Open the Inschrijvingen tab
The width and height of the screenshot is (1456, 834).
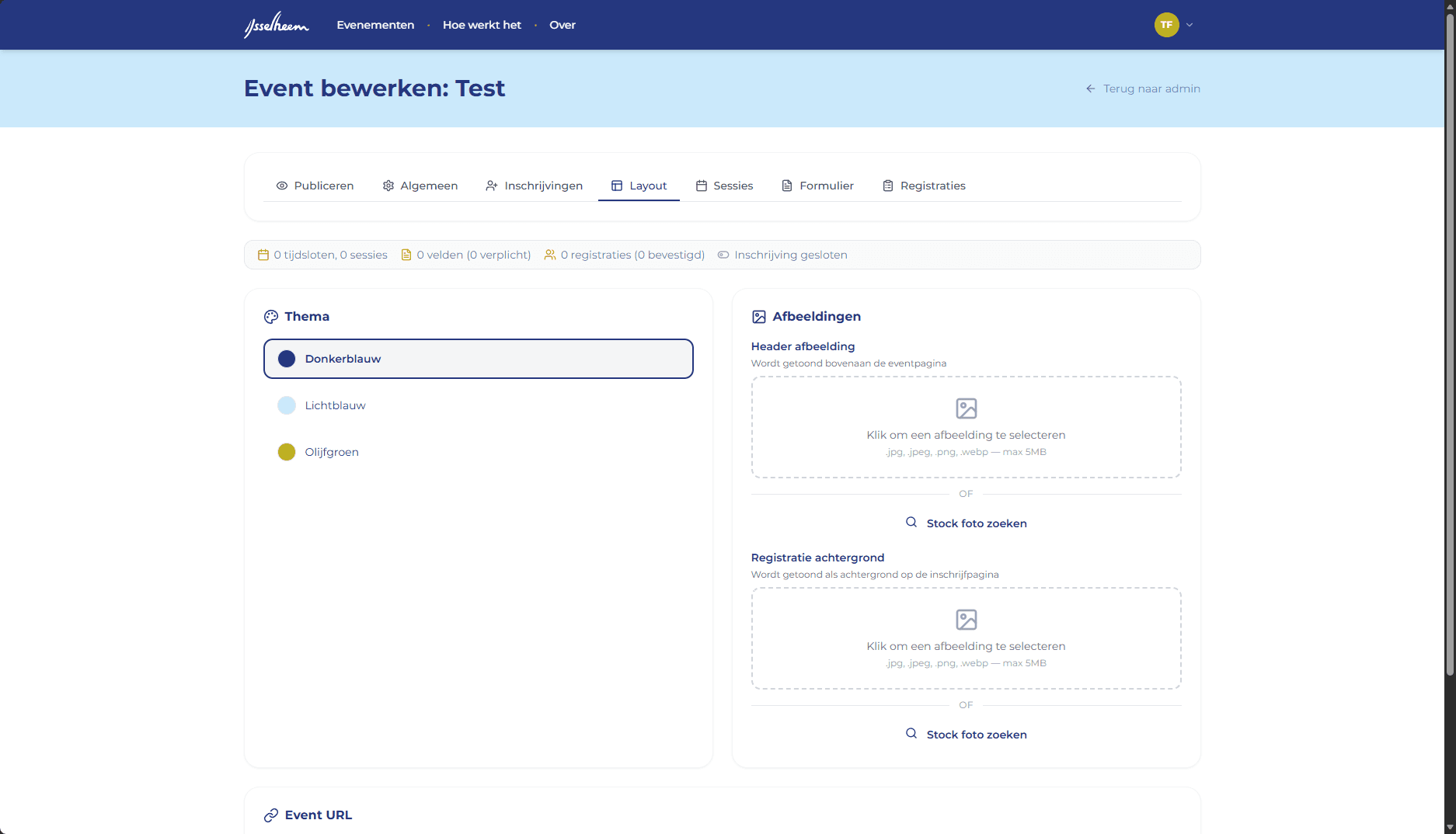click(x=534, y=186)
